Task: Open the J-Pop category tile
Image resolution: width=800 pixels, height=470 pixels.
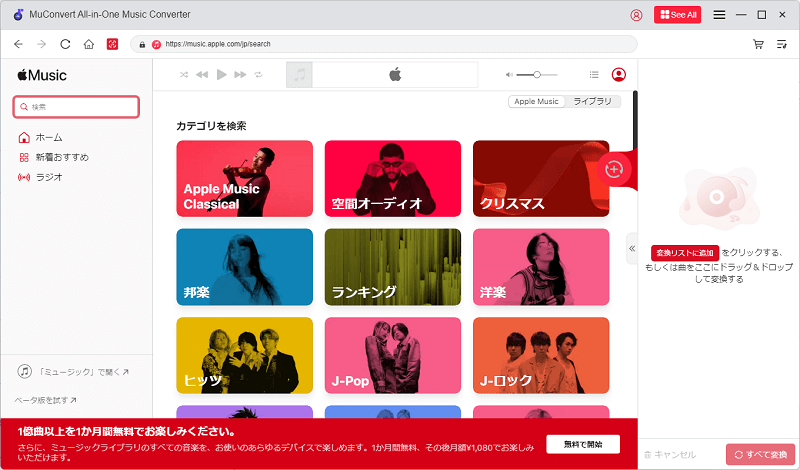Action: (393, 355)
